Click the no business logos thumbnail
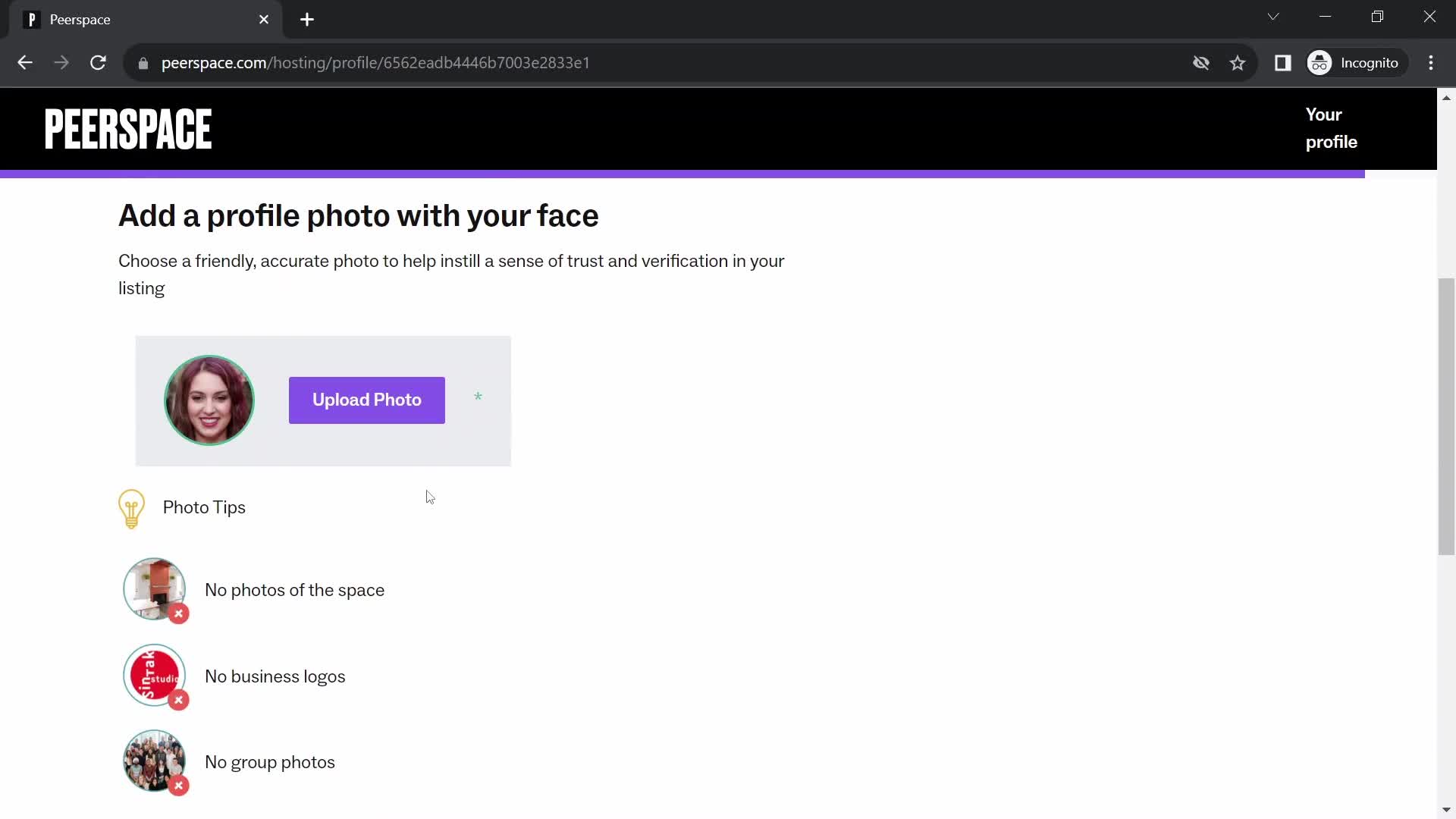Image resolution: width=1456 pixels, height=819 pixels. pos(154,676)
